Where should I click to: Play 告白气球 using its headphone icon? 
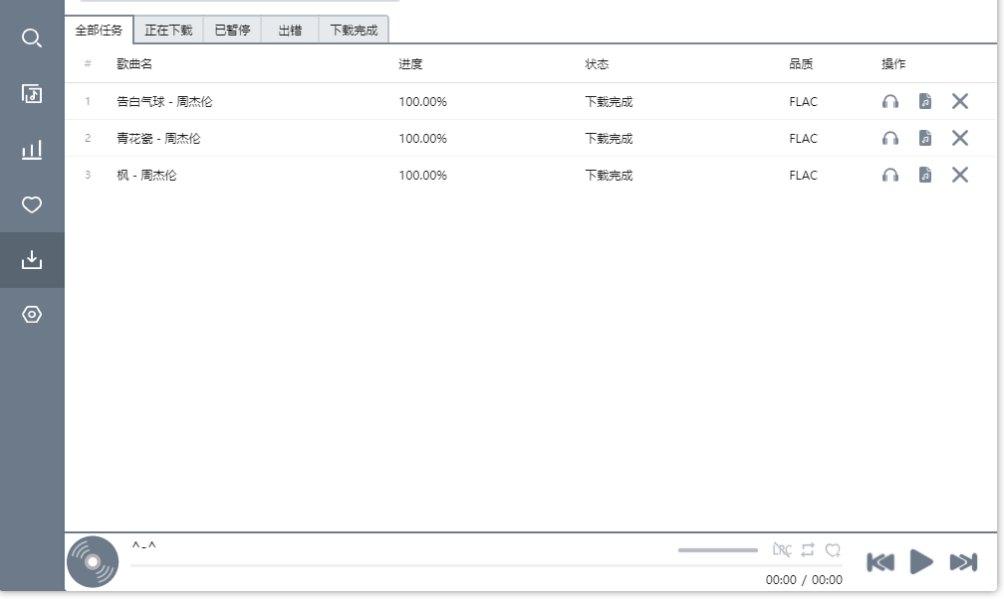[x=890, y=101]
